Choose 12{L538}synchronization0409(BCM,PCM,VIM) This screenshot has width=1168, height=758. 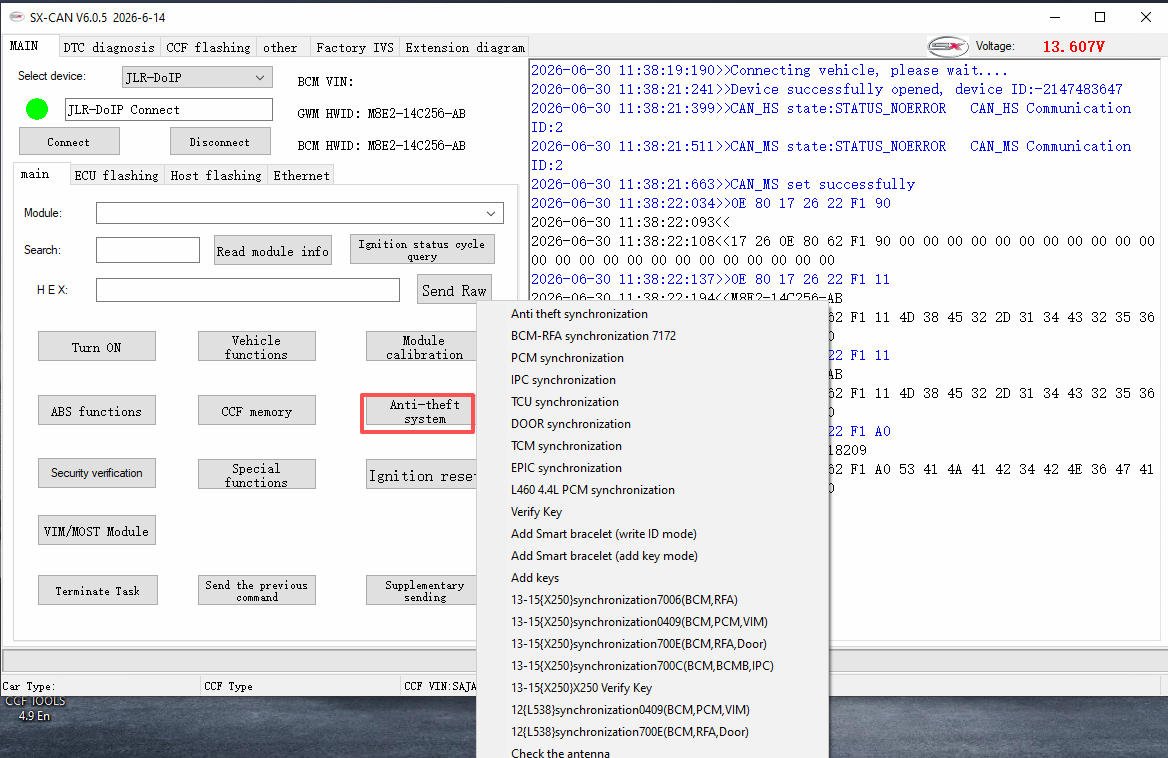pos(653,710)
